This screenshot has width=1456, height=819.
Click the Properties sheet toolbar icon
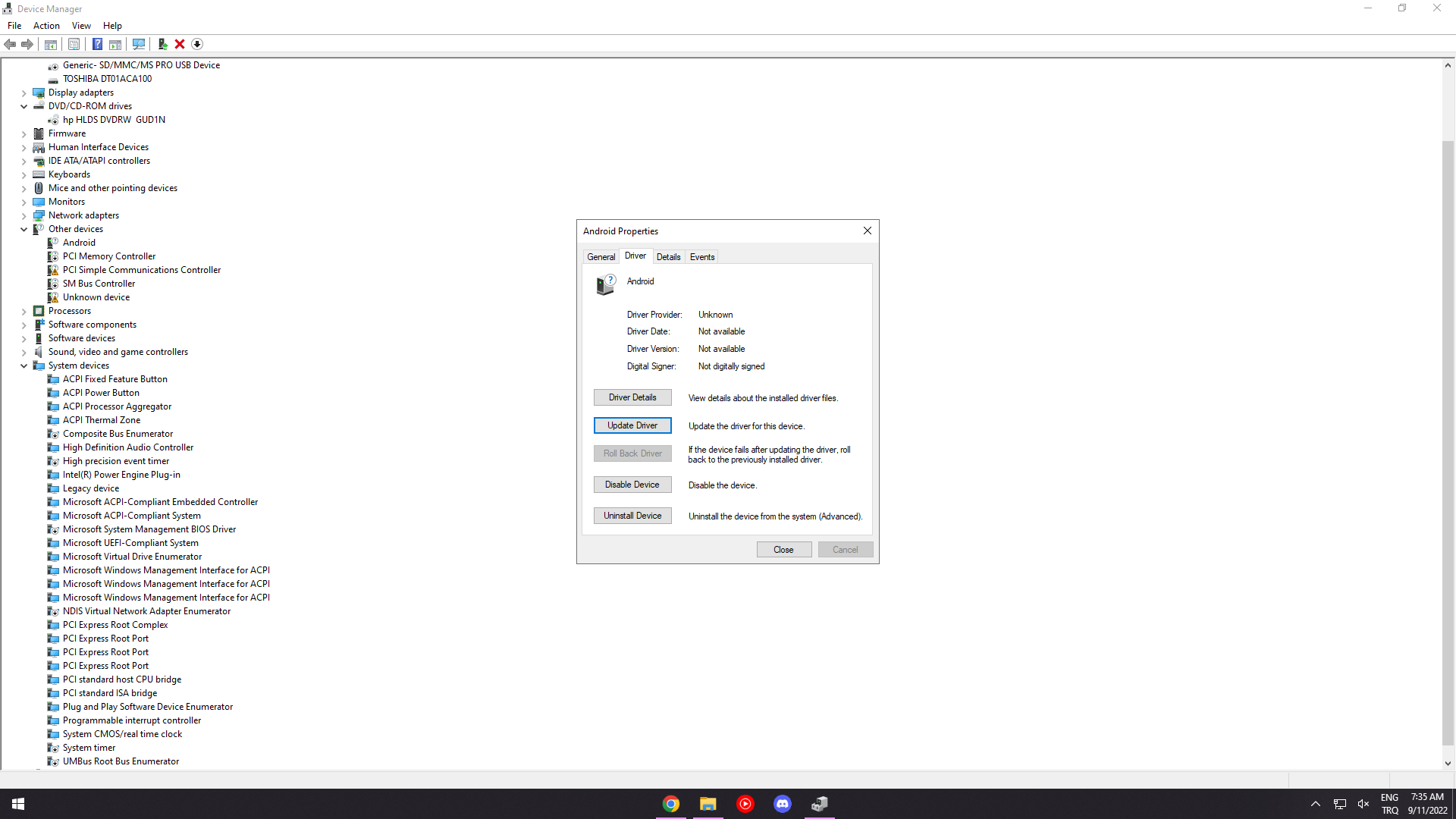click(74, 44)
